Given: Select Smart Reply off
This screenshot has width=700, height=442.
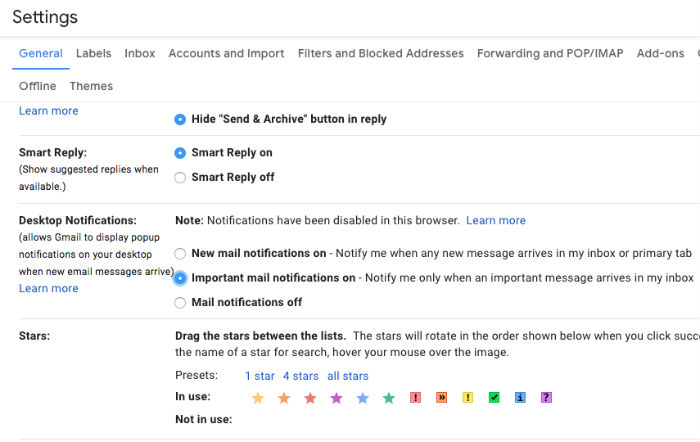Looking at the screenshot, I should coord(180,178).
